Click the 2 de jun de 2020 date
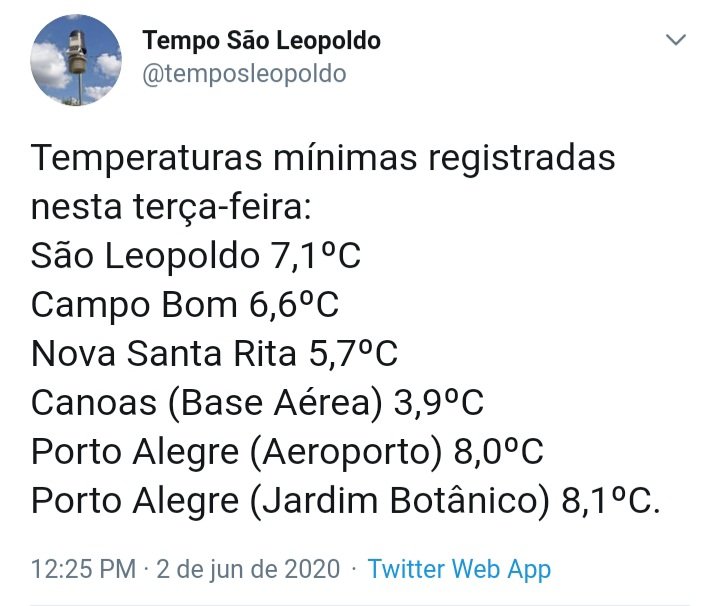Screen dimensions: 720x606 (x=248, y=570)
